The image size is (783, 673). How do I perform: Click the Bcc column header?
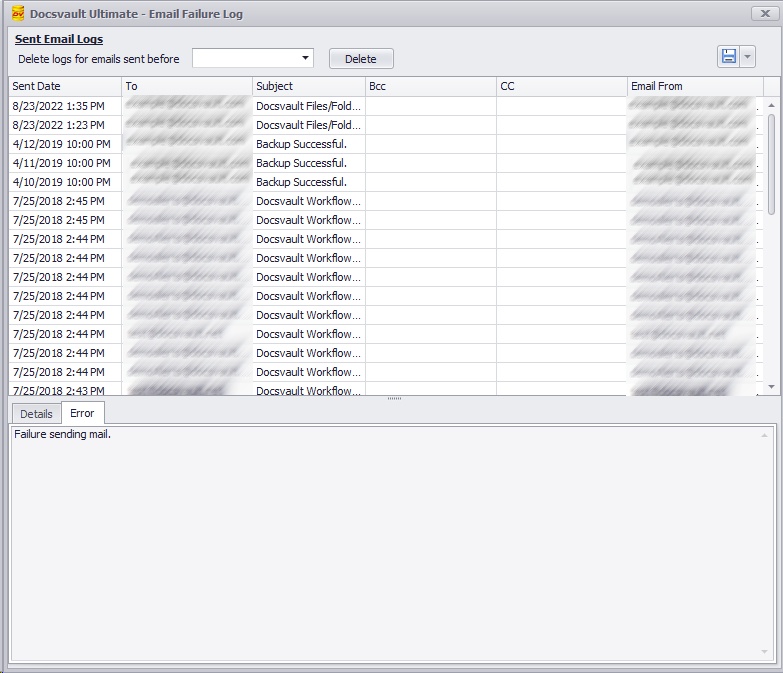click(x=430, y=86)
